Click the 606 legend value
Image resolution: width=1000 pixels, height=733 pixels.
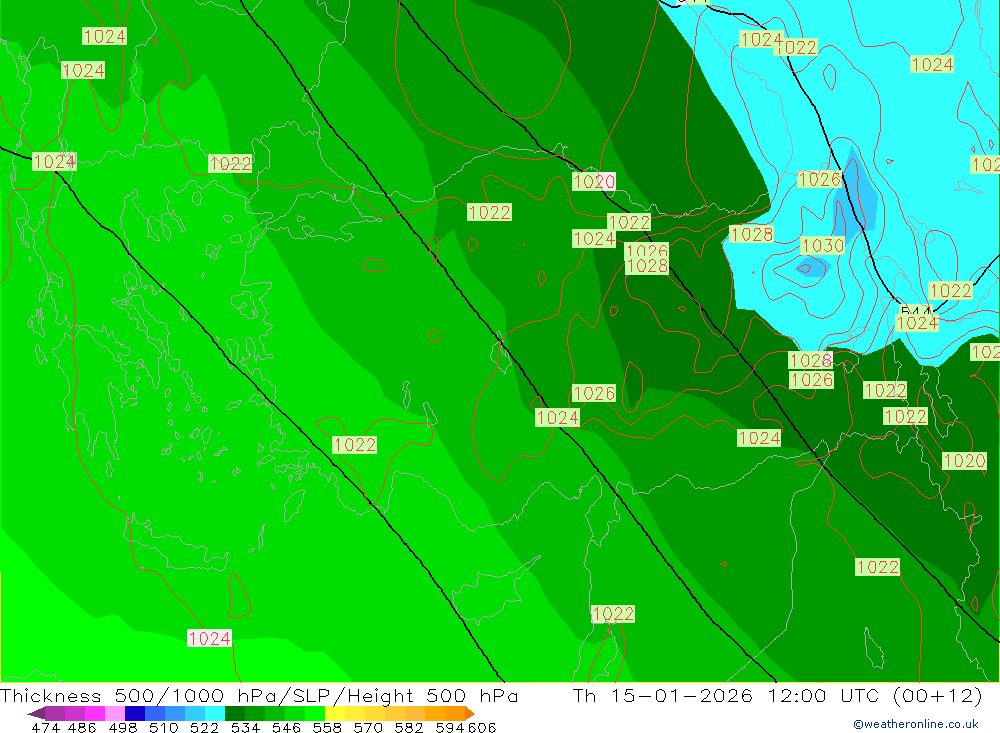482,727
